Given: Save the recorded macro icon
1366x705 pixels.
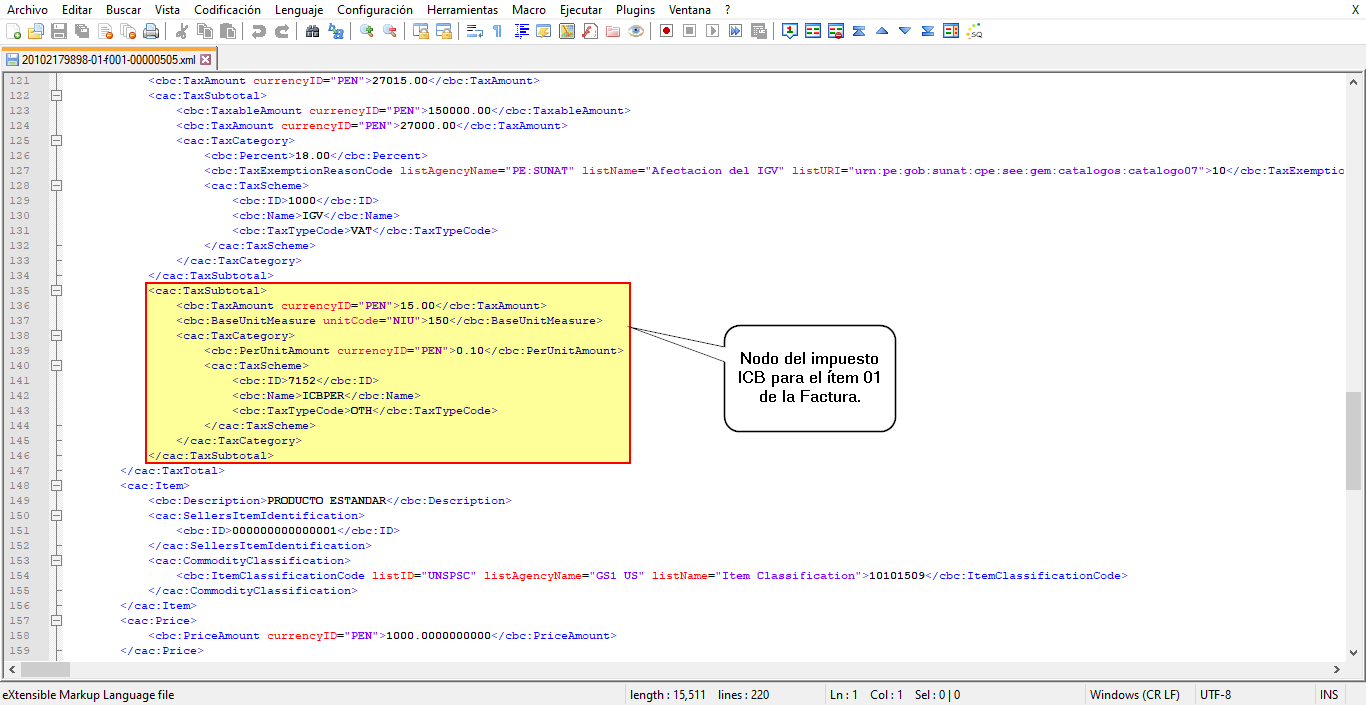Looking at the screenshot, I should [x=758, y=31].
